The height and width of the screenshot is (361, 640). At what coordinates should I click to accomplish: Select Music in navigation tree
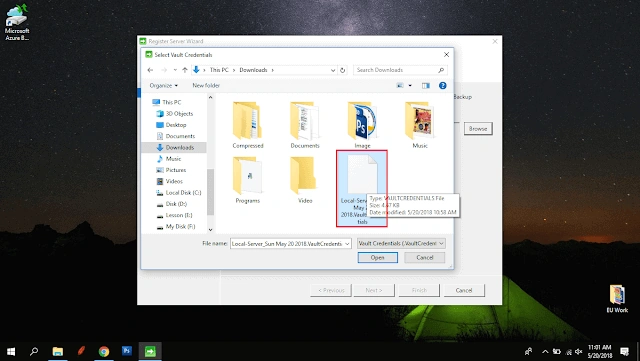click(x=169, y=158)
